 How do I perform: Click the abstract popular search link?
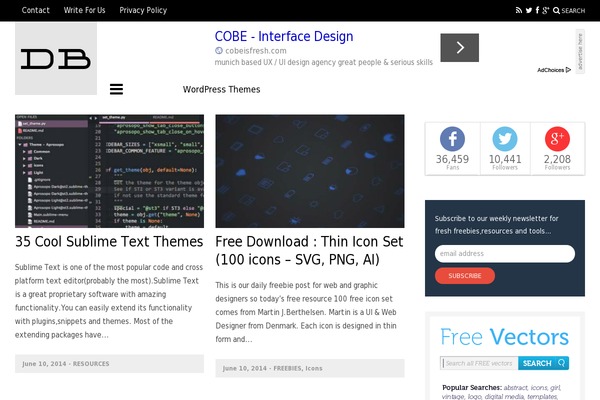point(515,387)
